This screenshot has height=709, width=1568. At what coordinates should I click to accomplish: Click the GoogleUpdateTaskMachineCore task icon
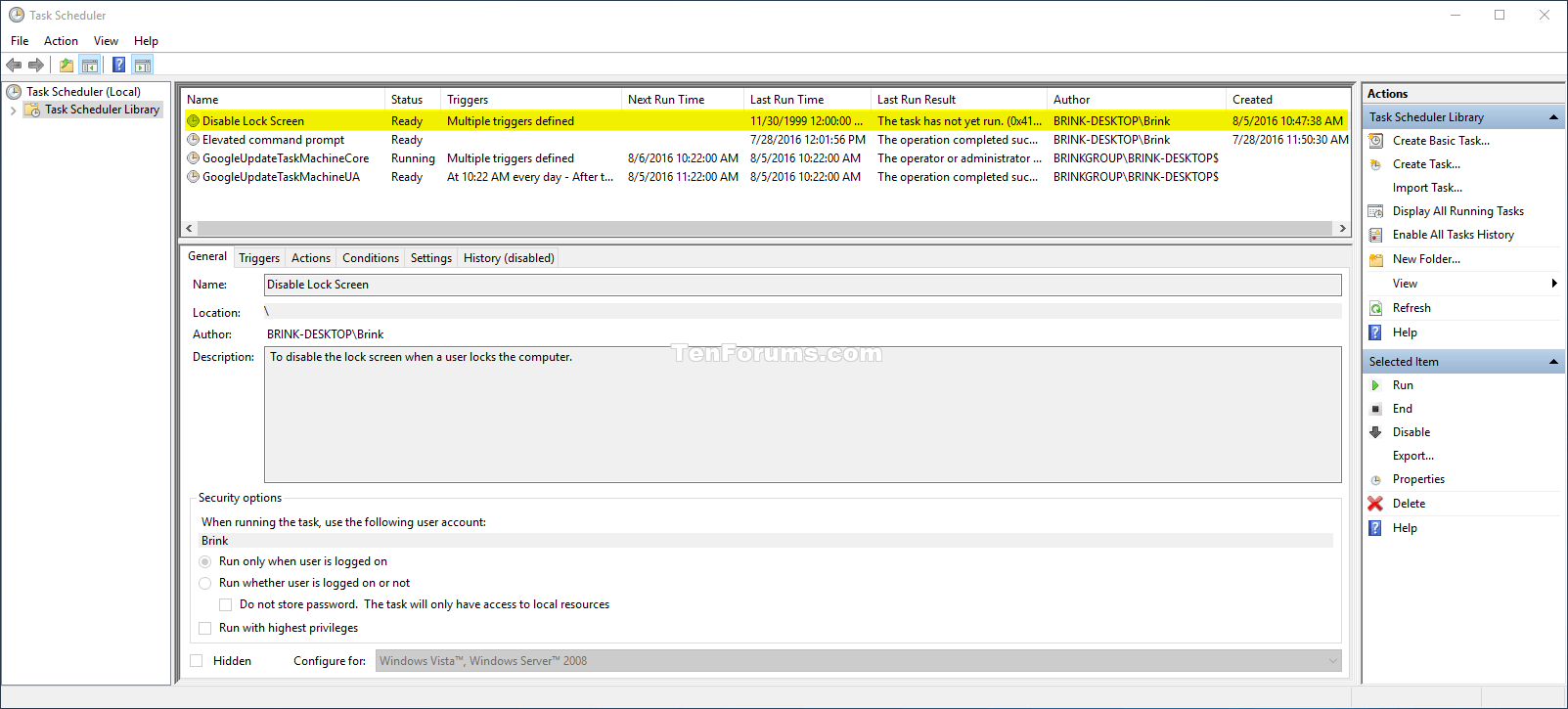click(194, 158)
